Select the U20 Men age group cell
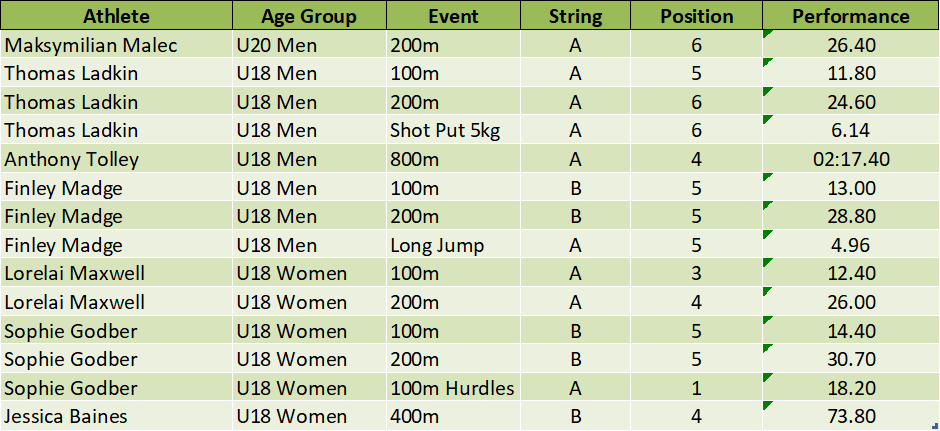 [x=276, y=45]
